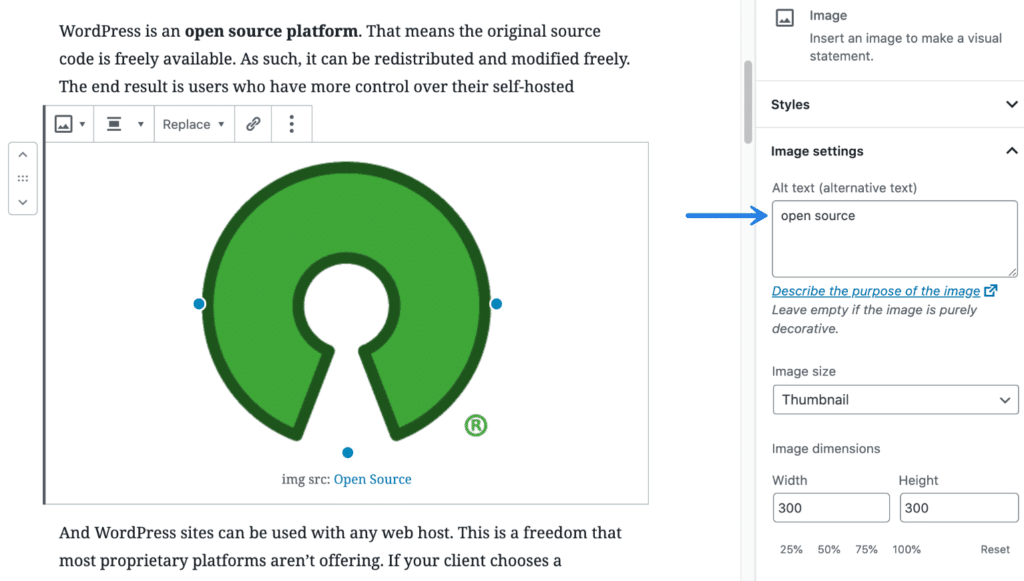Collapse the Image settings panel
Viewport: 1024px width, 581px height.
tap(893, 151)
